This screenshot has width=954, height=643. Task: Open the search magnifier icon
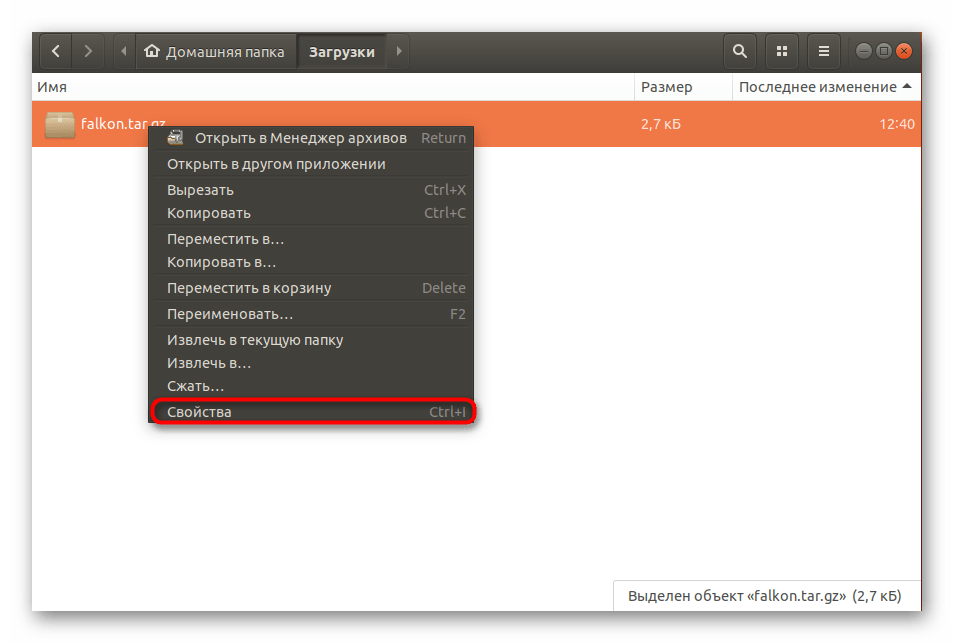(739, 51)
